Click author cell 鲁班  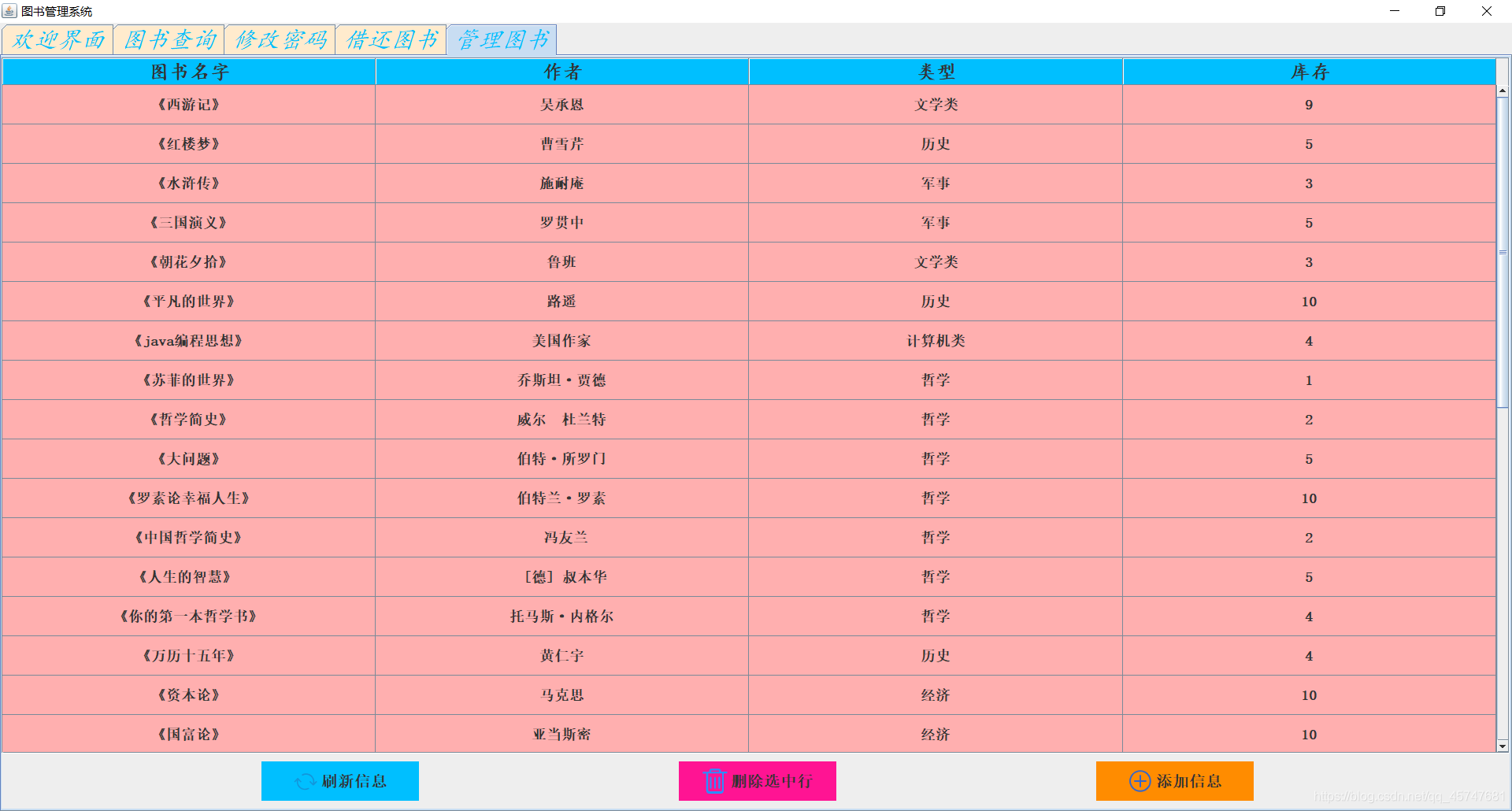pyautogui.click(x=562, y=262)
